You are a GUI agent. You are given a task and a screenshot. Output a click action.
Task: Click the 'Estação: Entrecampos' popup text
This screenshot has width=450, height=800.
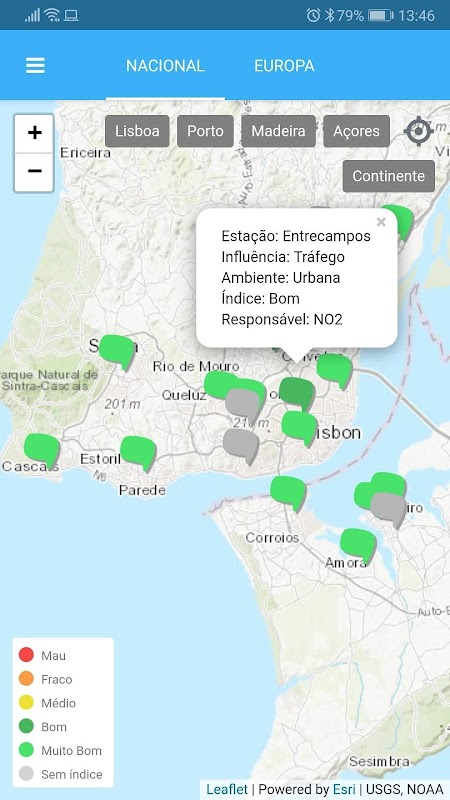tap(296, 236)
